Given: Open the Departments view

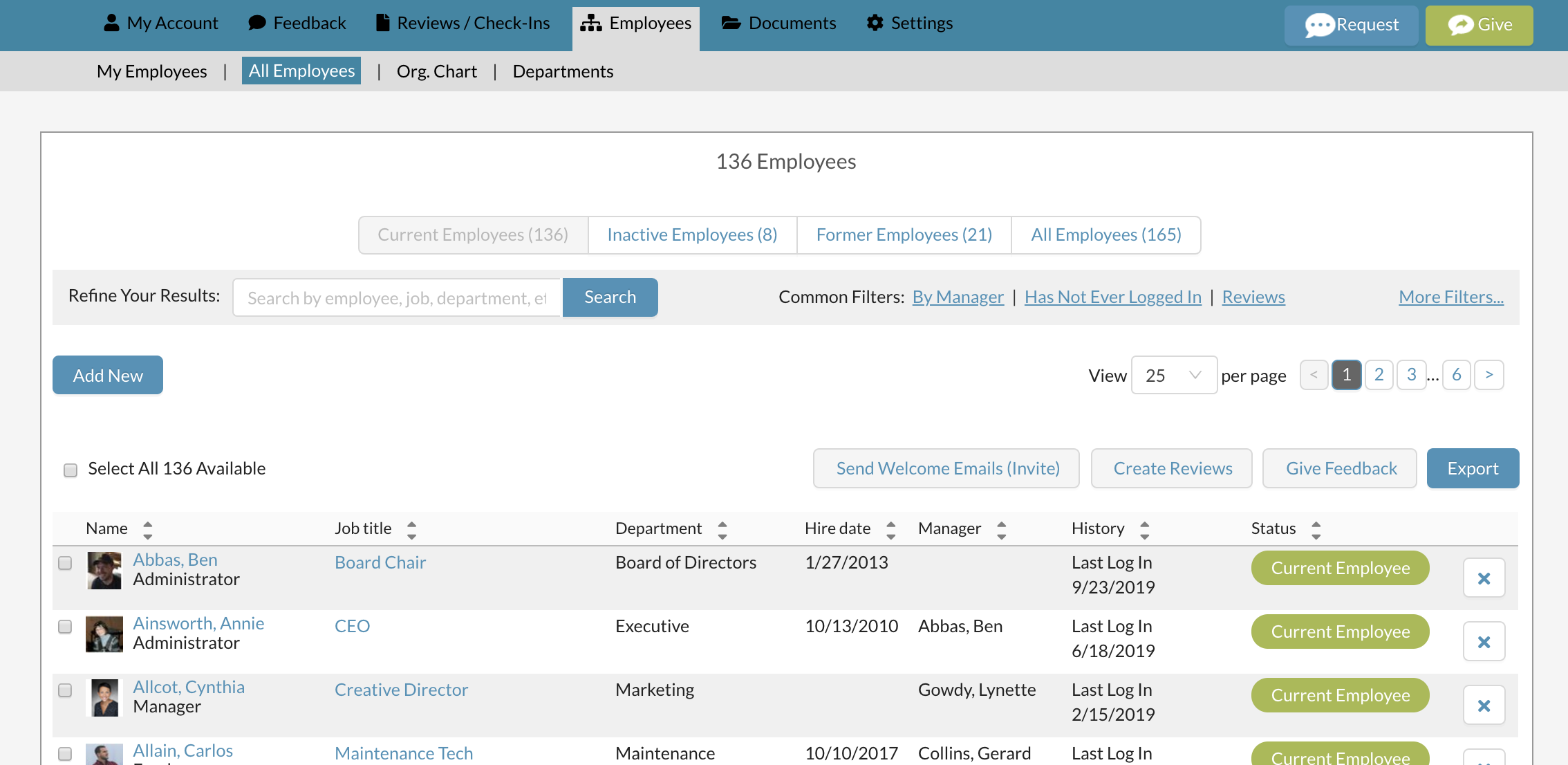Looking at the screenshot, I should coord(563,71).
